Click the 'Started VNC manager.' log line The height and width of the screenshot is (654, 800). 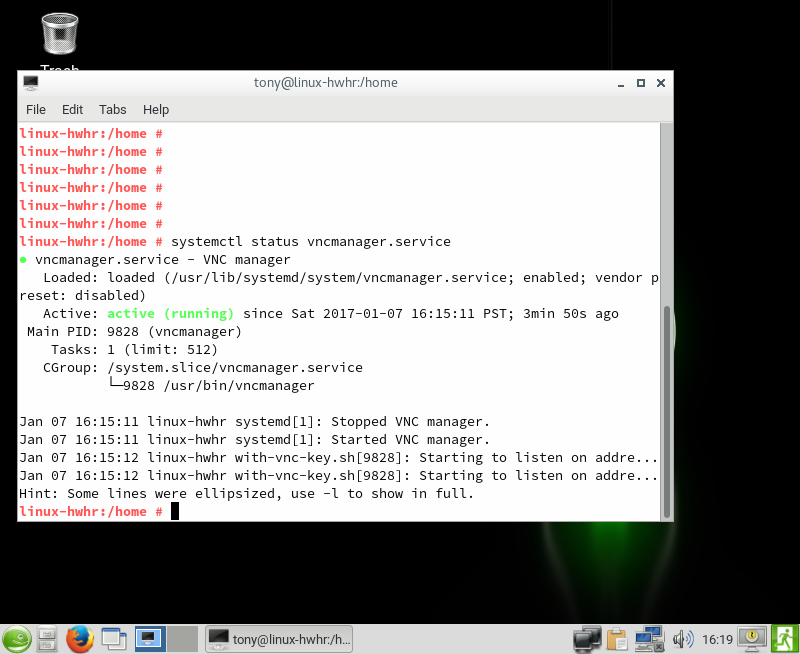coord(254,439)
